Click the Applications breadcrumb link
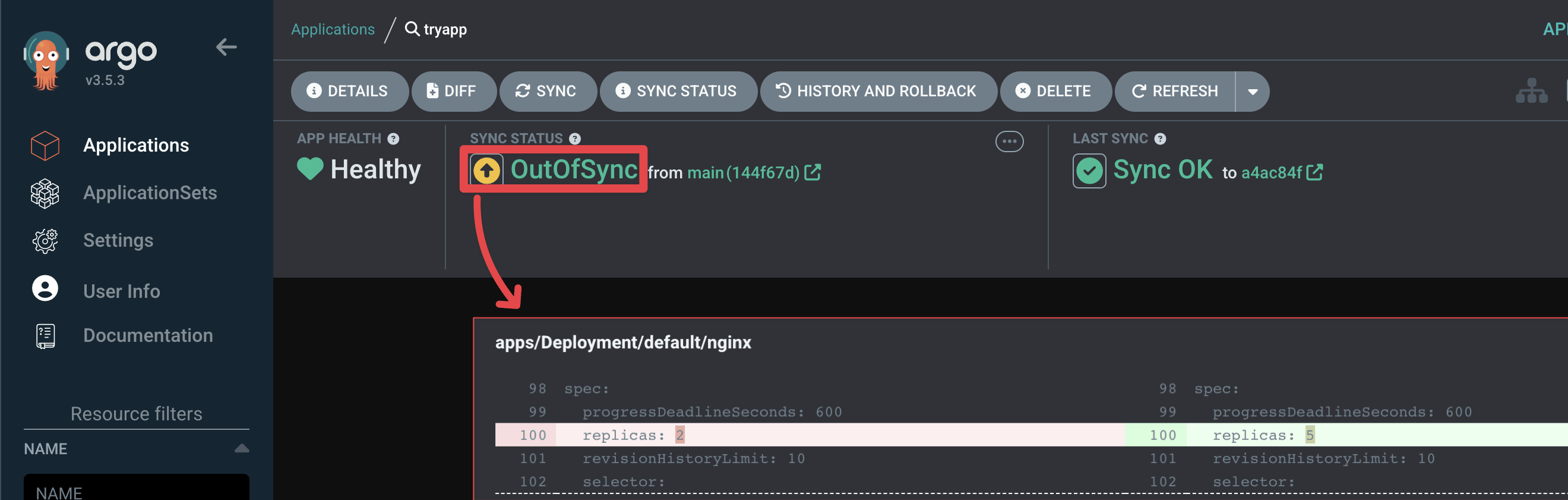Screen dimensions: 1568x500 click(333, 29)
